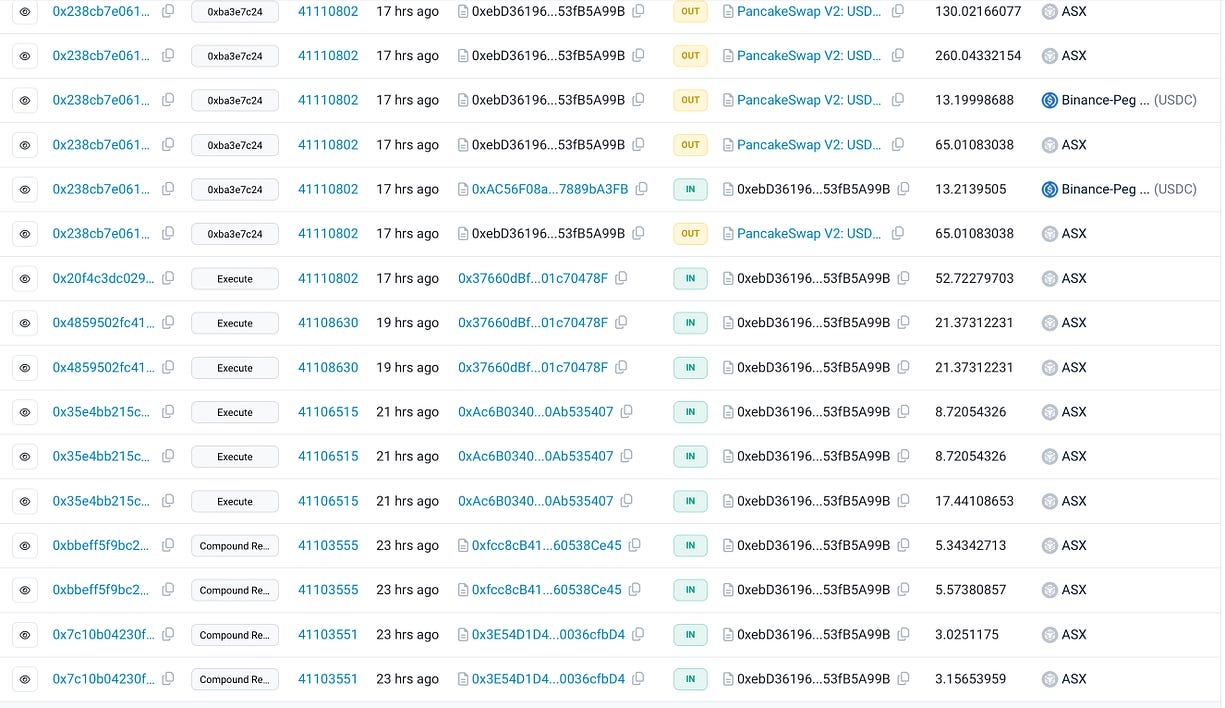The height and width of the screenshot is (708, 1225).
Task: Copy transaction hash in the 5.34342713 row
Action: pos(168,545)
